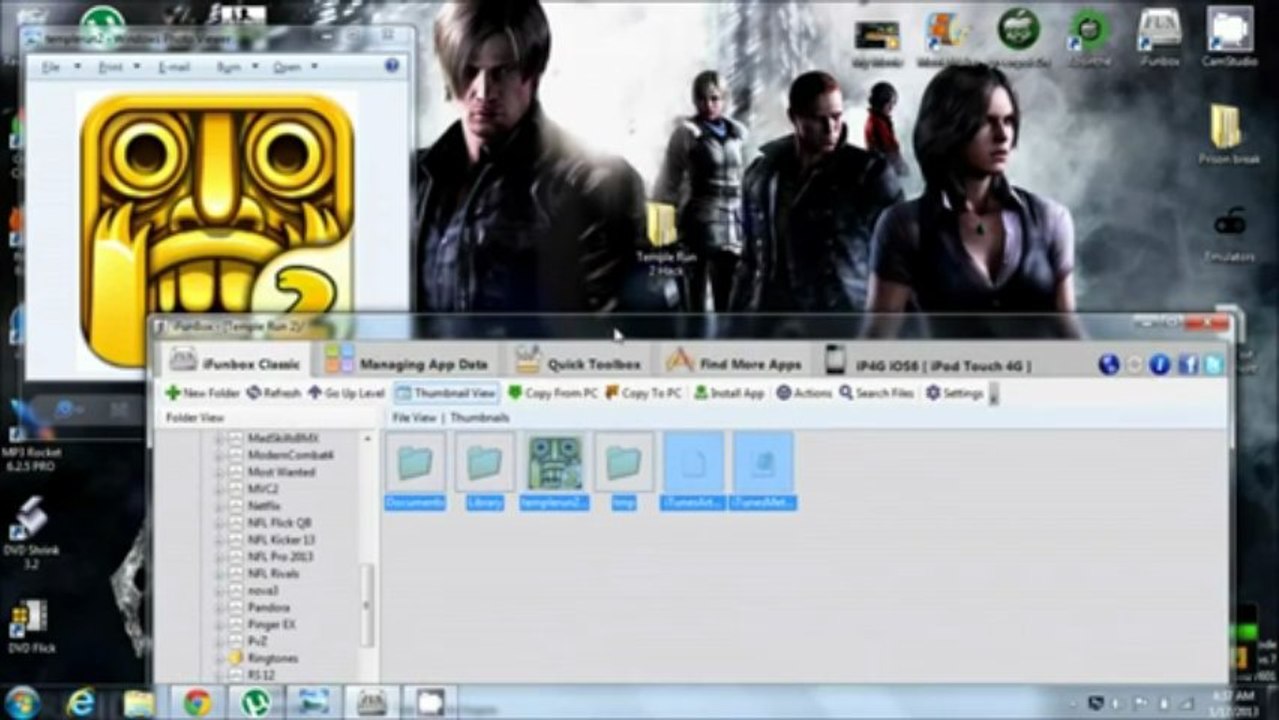Select NFL Pro 2013 tree item
Viewport: 1279px width, 720px height.
pyautogui.click(x=280, y=557)
